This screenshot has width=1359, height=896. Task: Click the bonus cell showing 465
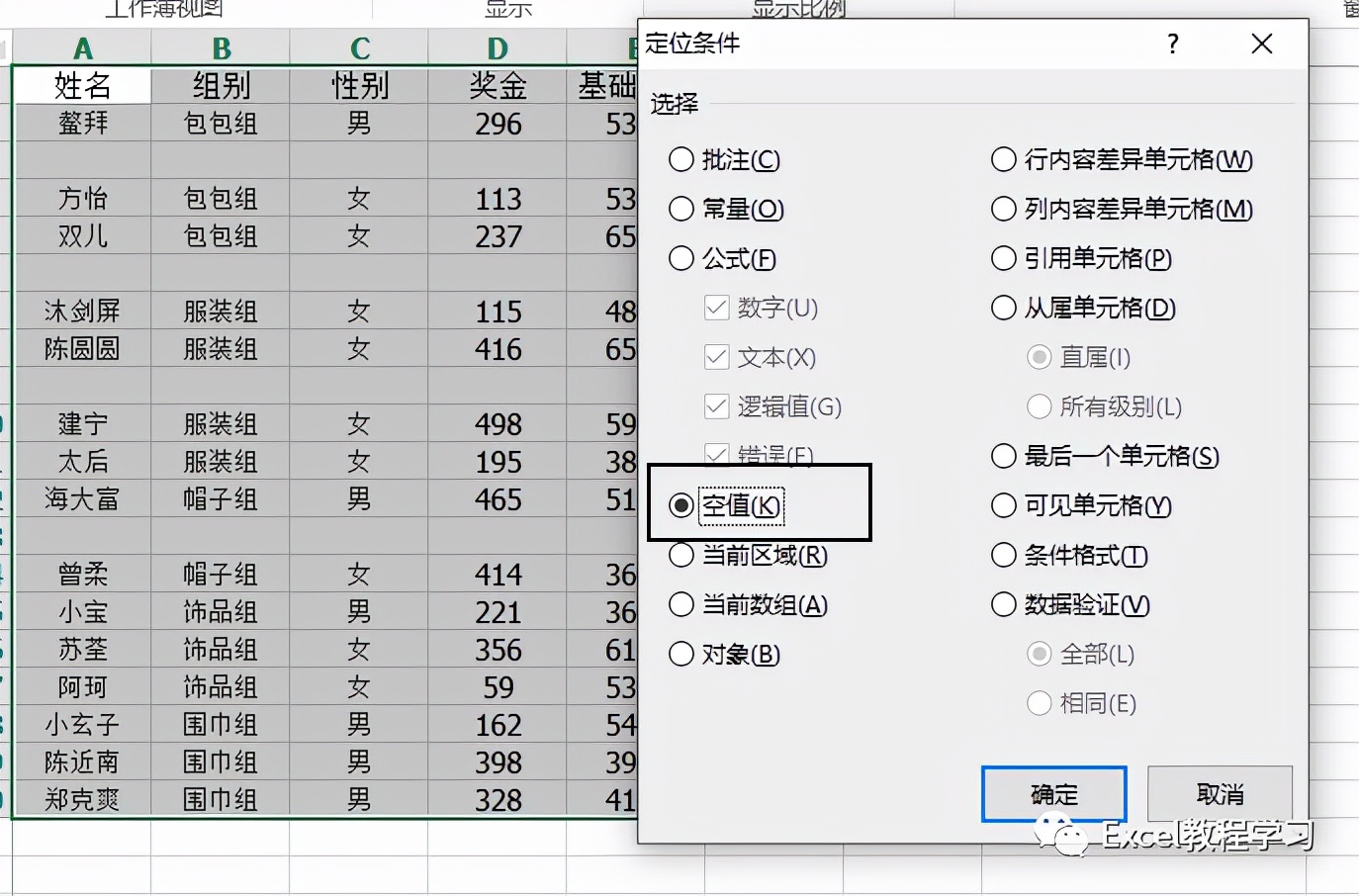point(498,499)
